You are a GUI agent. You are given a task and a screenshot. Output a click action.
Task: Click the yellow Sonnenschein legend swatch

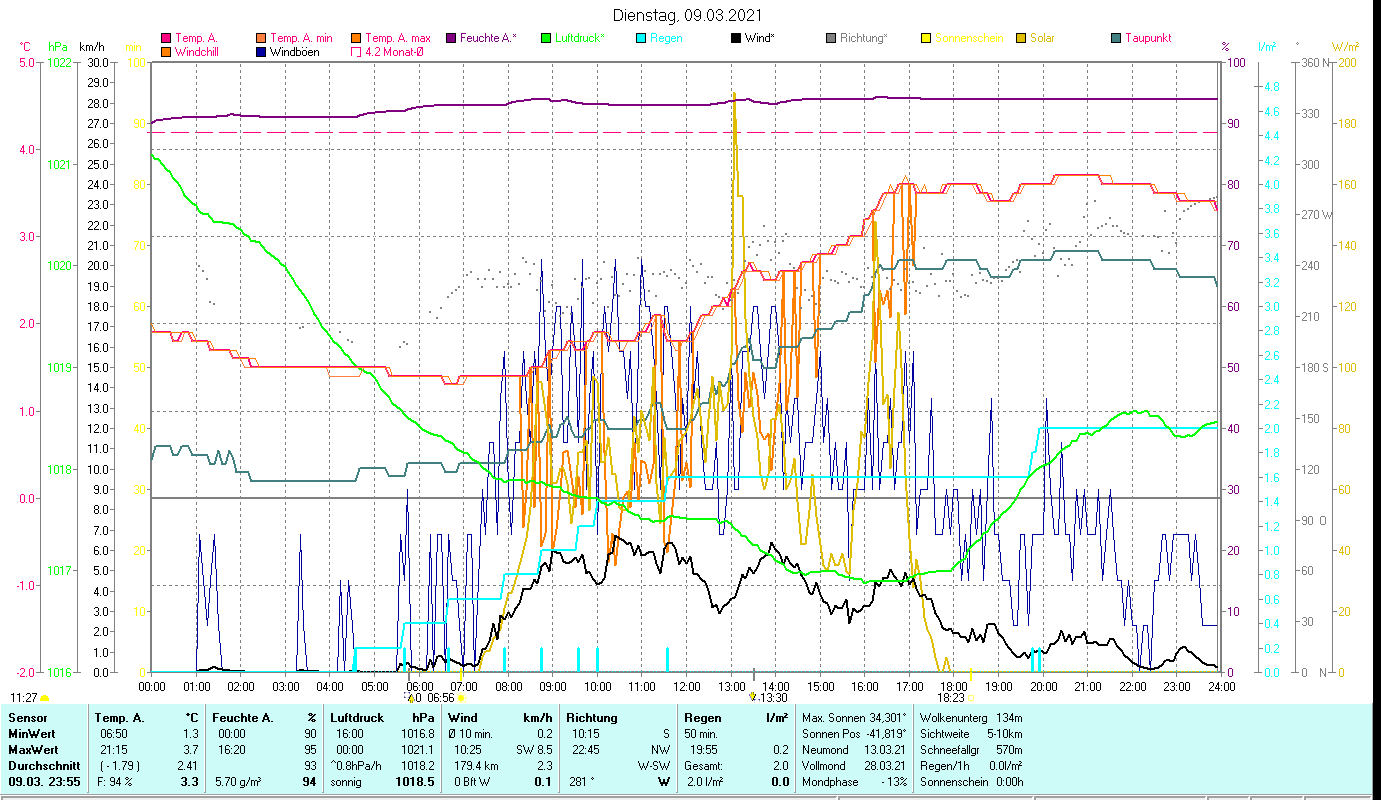point(926,38)
